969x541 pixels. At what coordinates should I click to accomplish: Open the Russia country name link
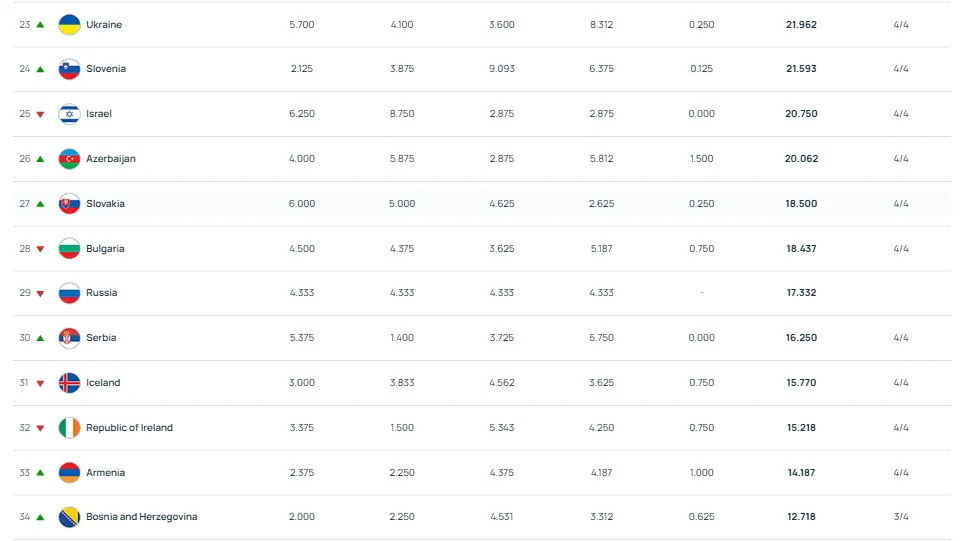101,292
